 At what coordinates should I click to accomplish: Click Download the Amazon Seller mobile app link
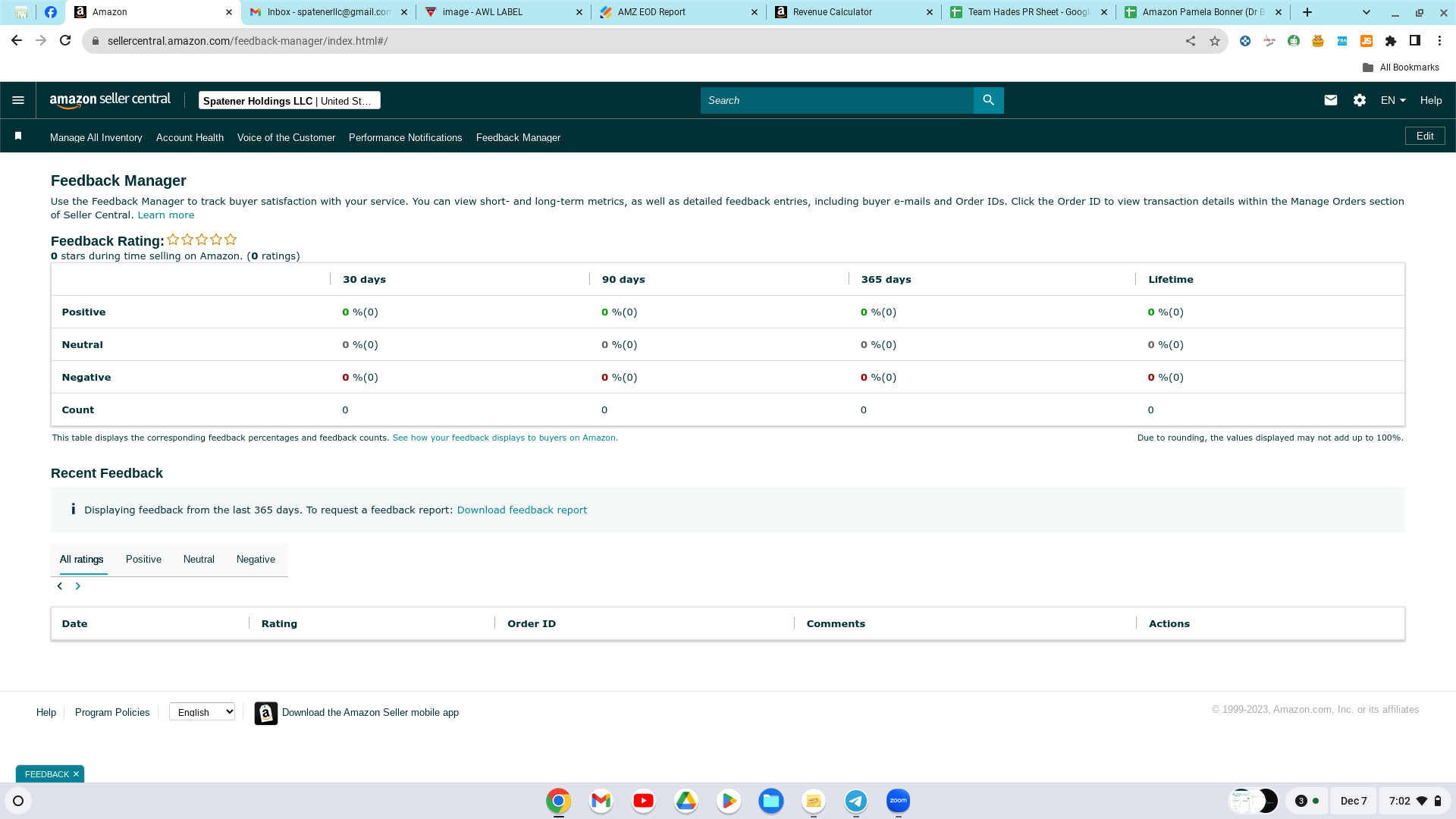tap(370, 713)
